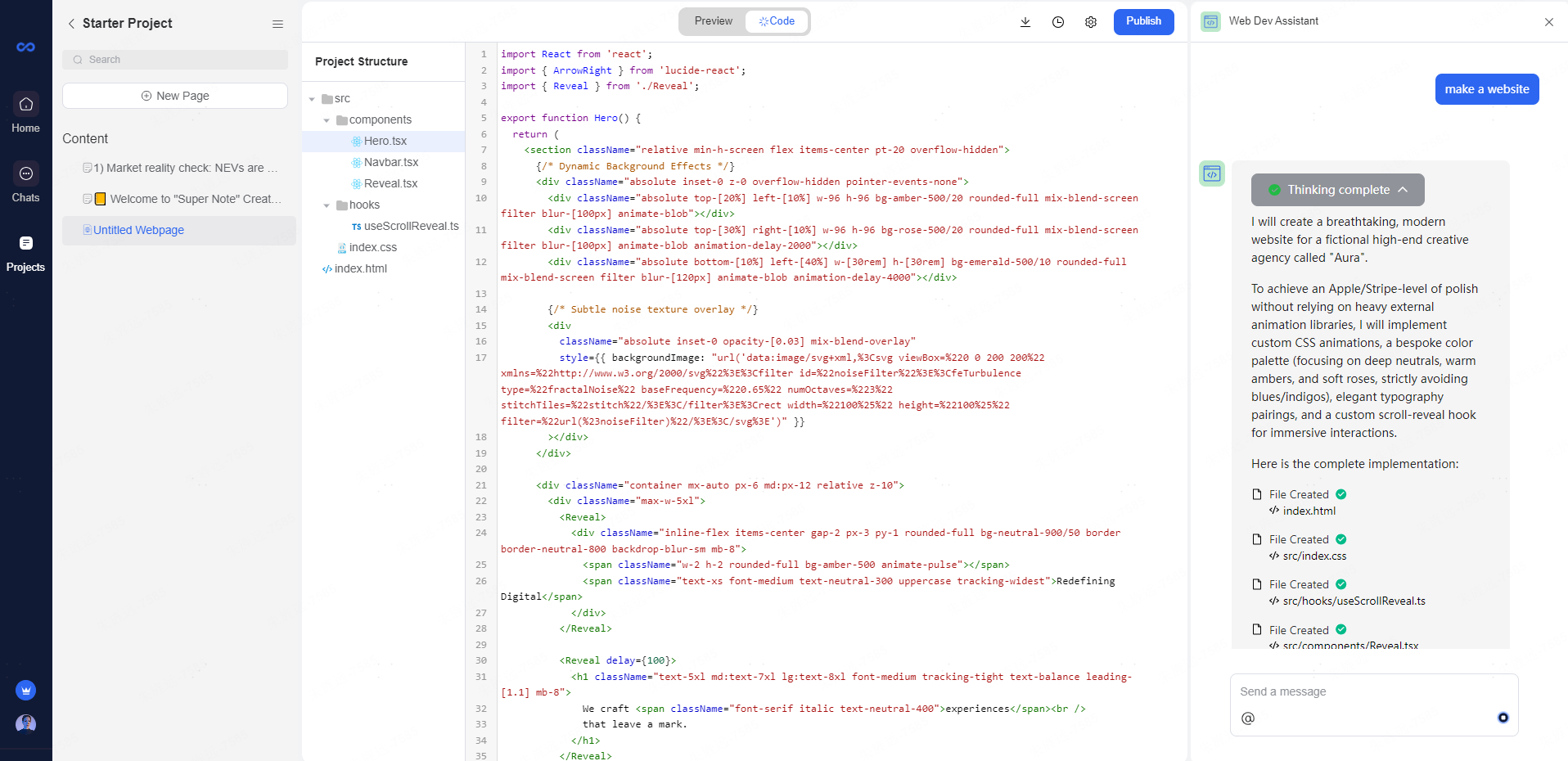This screenshot has height=761, width=1568.
Task: Go to Home in left sidebar
Action: click(x=25, y=113)
